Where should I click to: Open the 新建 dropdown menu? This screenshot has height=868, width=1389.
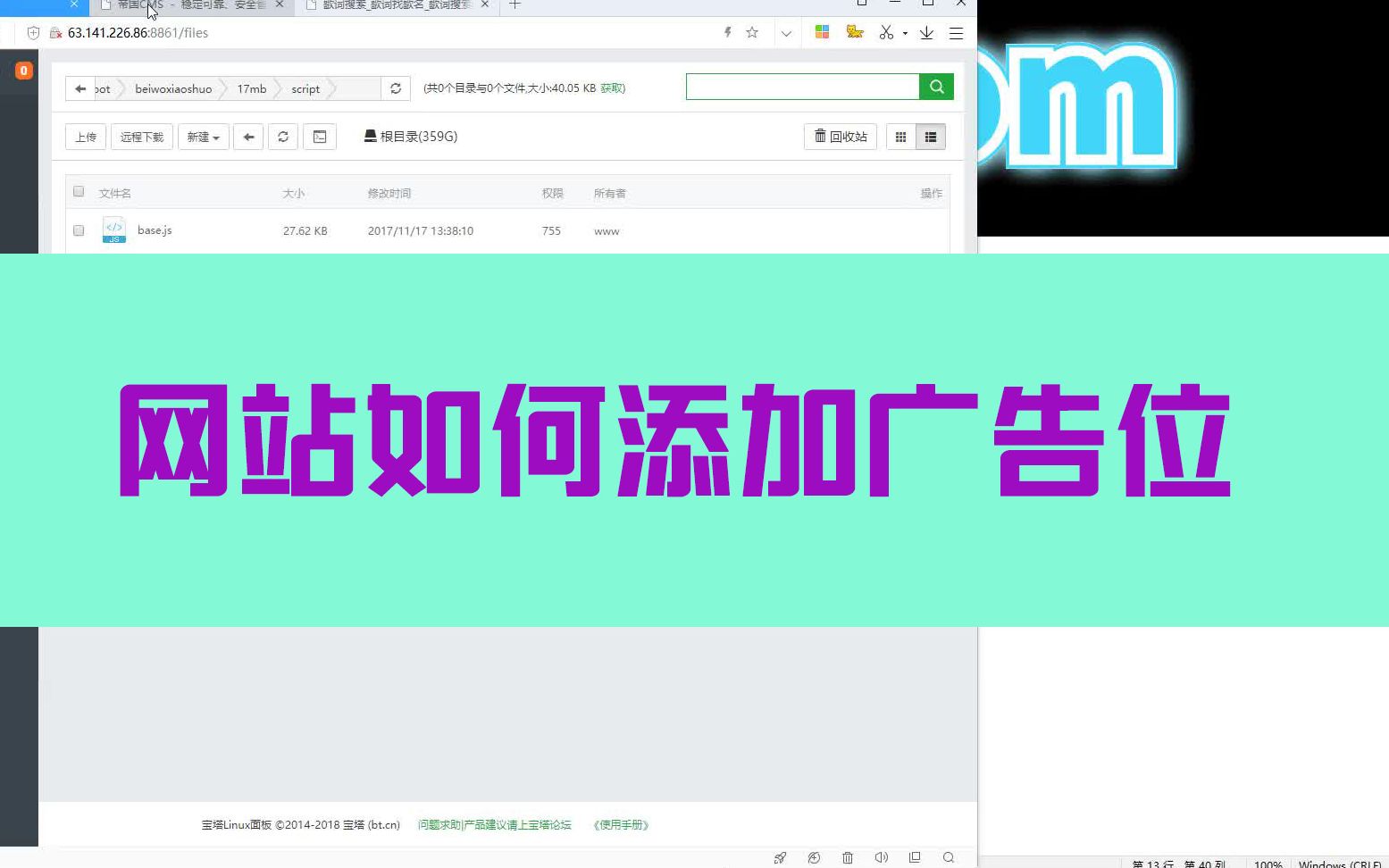coord(204,137)
